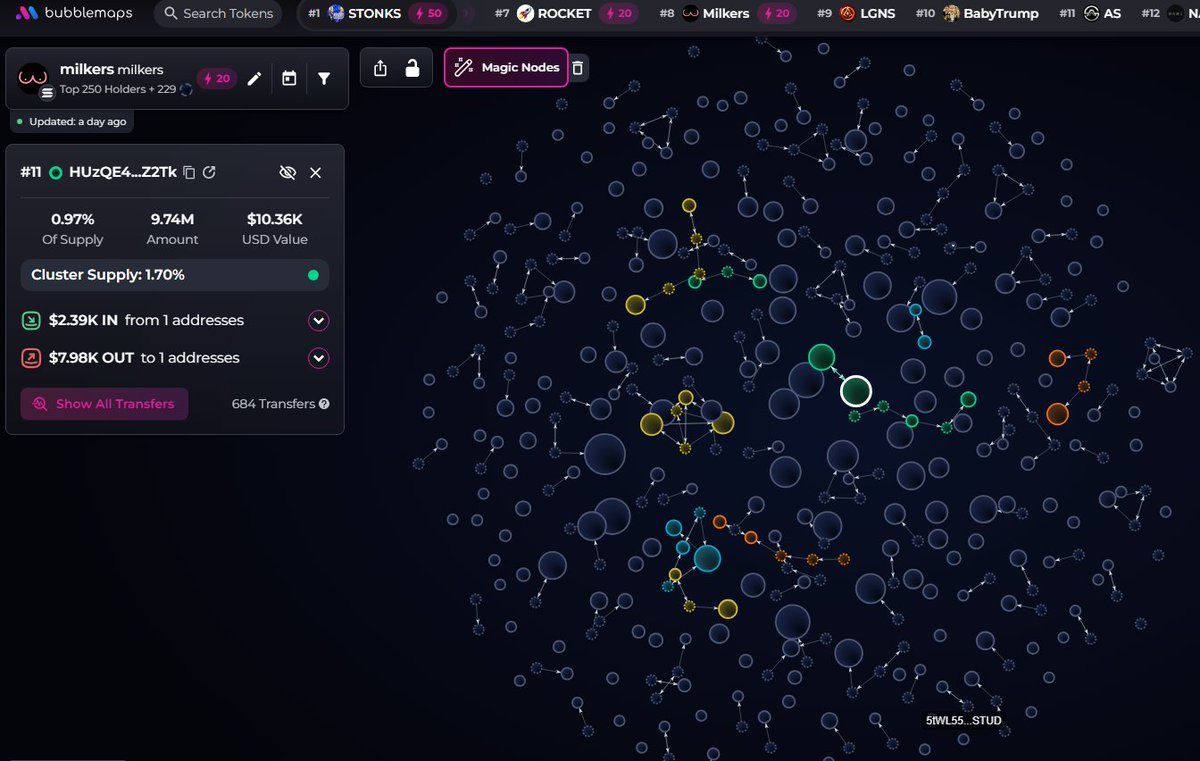Click the green incoming transfer icon
The width and height of the screenshot is (1200, 761).
pos(31,321)
